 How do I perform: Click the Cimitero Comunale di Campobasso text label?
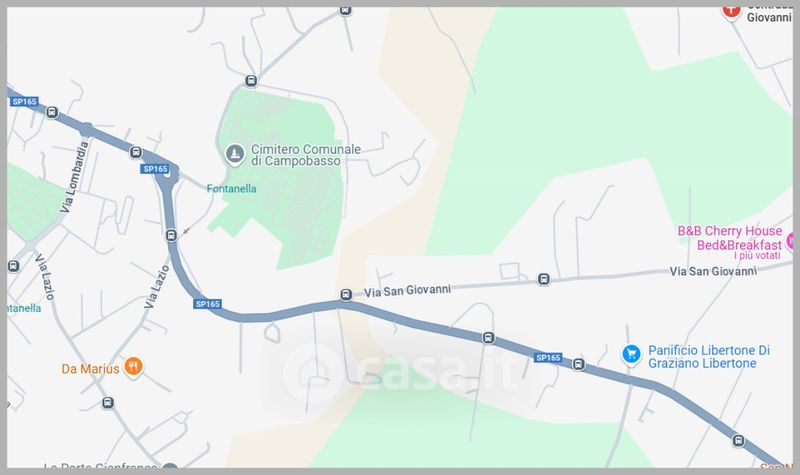(x=306, y=155)
